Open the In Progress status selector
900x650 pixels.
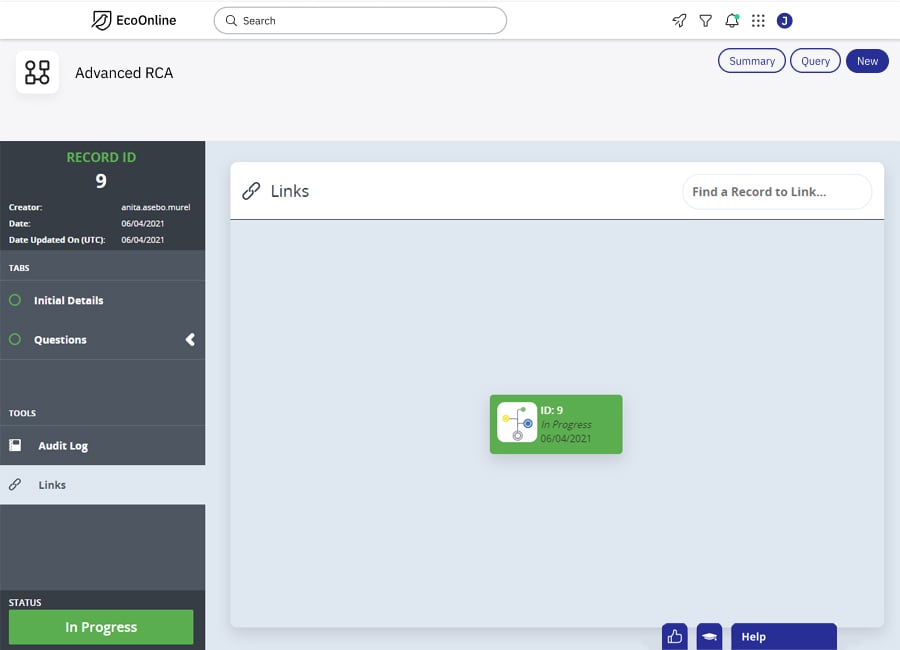[101, 627]
